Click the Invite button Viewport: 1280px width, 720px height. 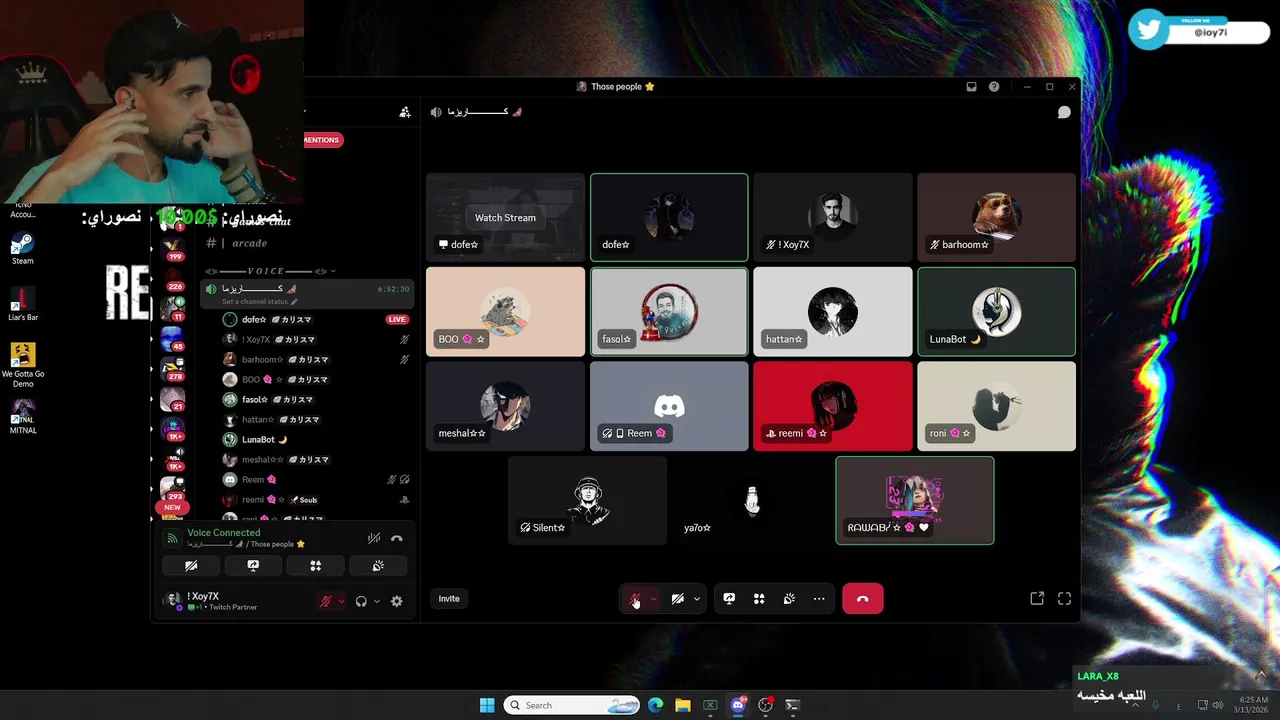click(x=449, y=599)
